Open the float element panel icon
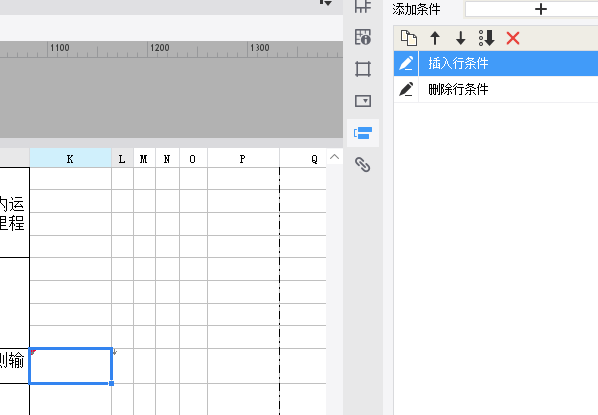This screenshot has width=598, height=415. 363,69
